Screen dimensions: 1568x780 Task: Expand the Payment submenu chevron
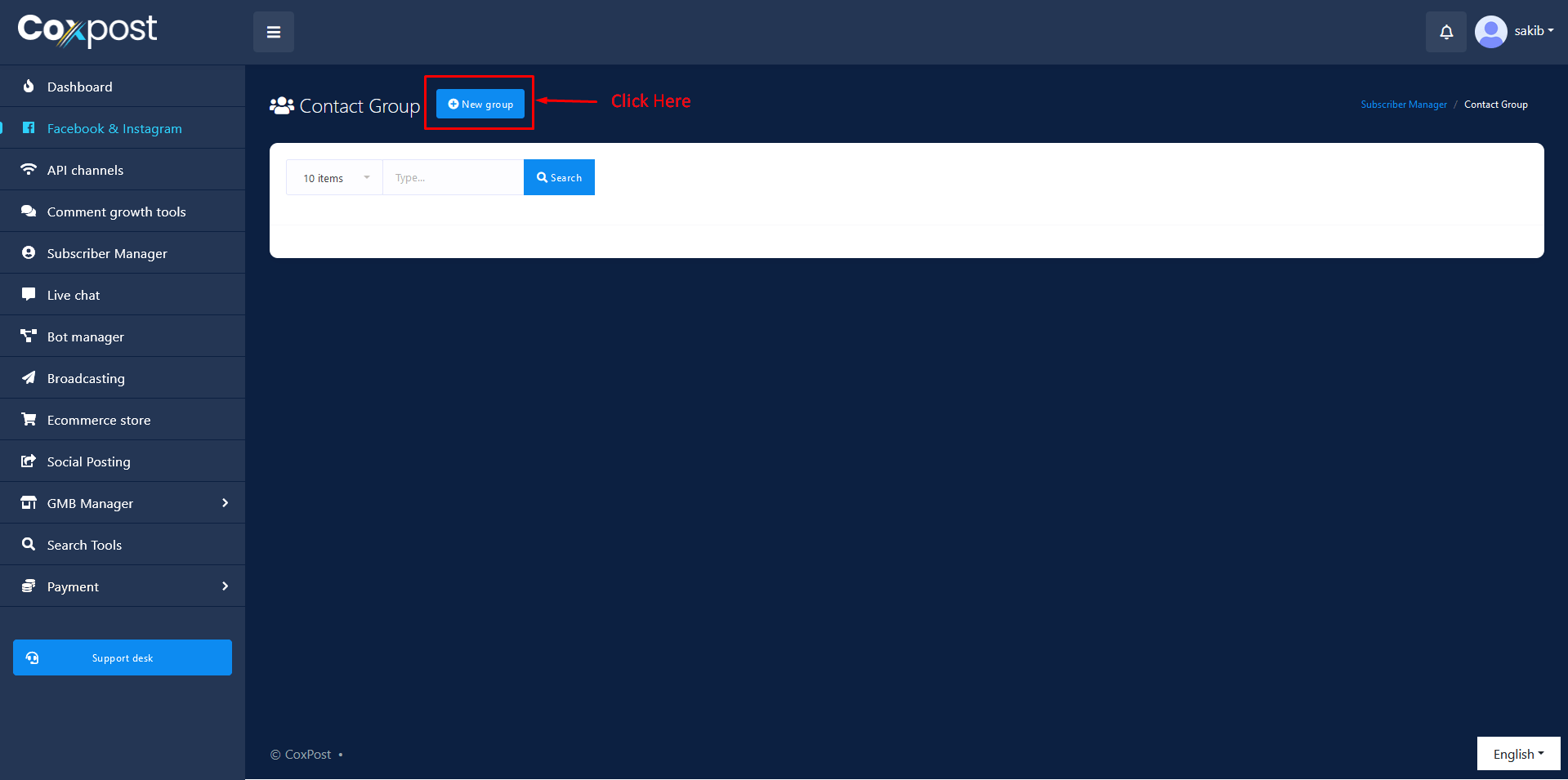coord(225,586)
